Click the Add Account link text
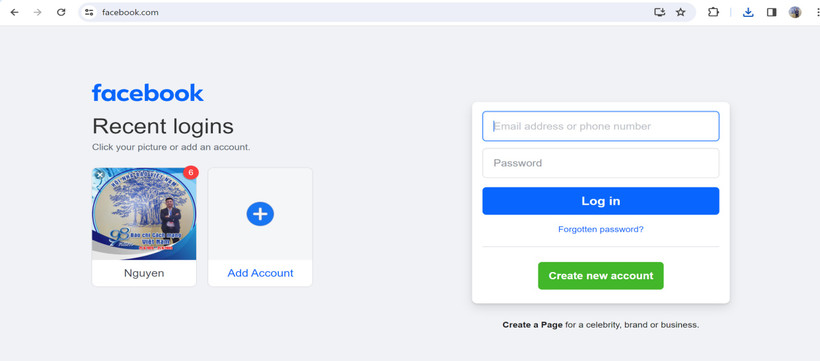 coord(260,273)
